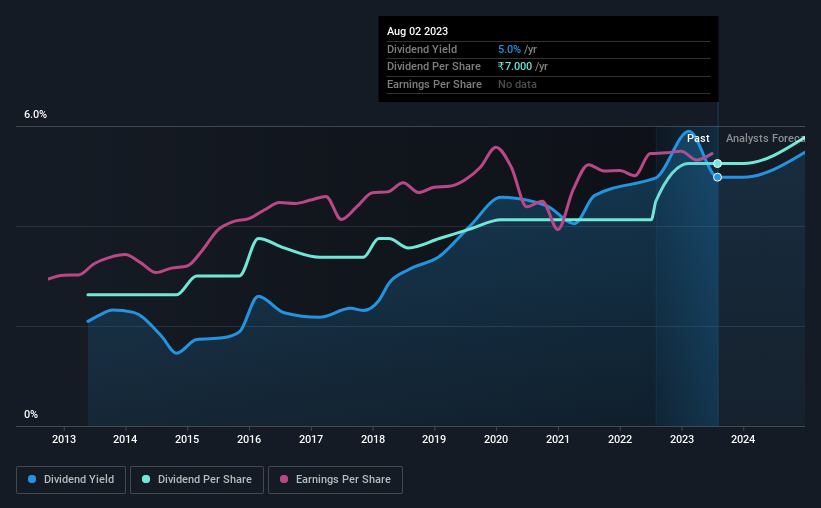Click the 2022 x-axis label
This screenshot has width=821, height=508.
click(x=620, y=439)
